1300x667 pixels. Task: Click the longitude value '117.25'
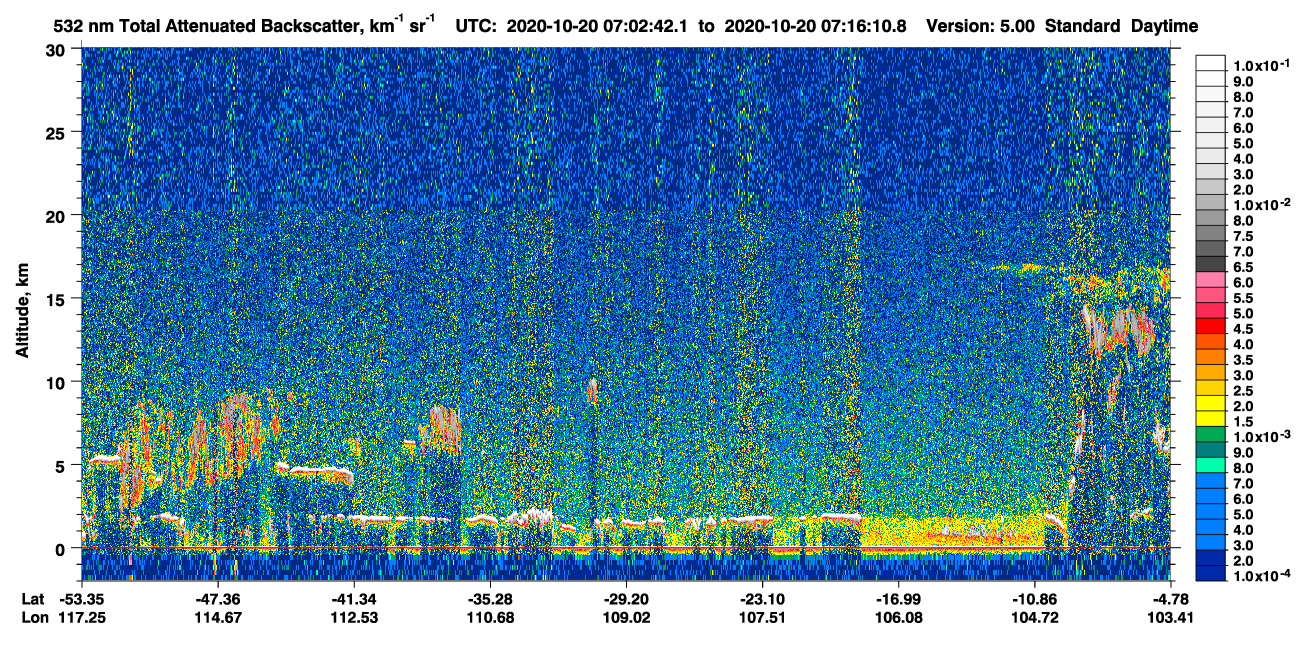click(82, 617)
